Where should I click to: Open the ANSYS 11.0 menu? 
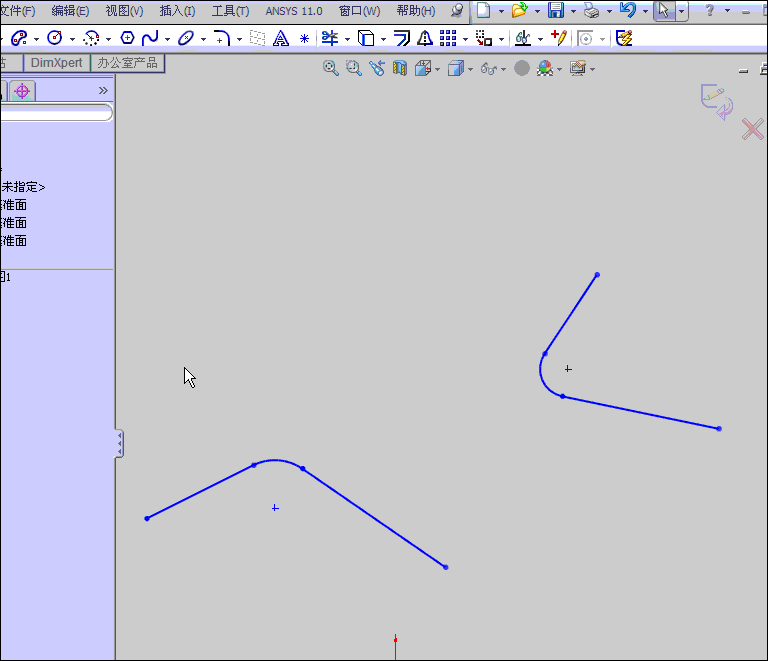(x=294, y=11)
